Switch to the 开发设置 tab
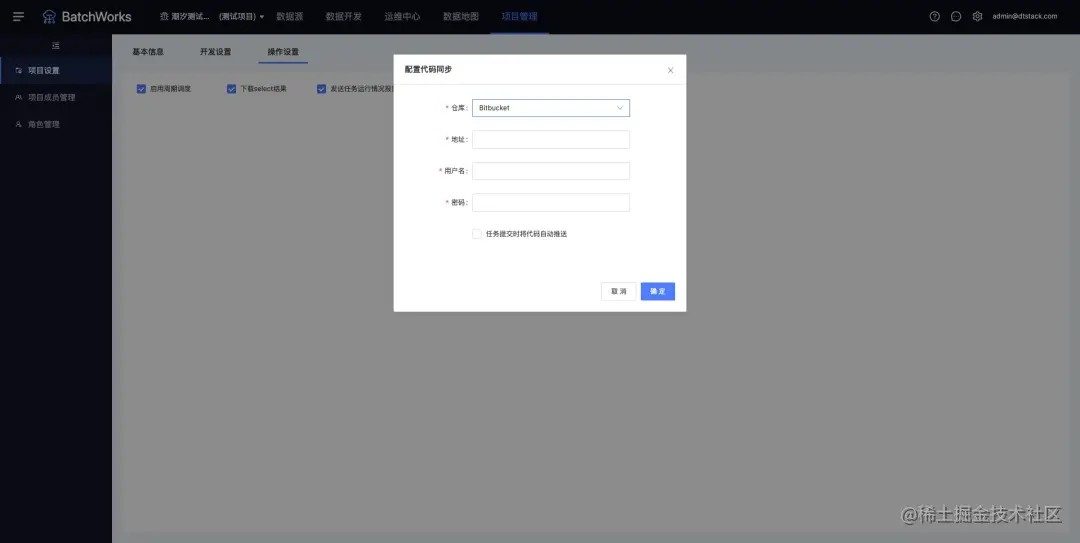 [216, 52]
